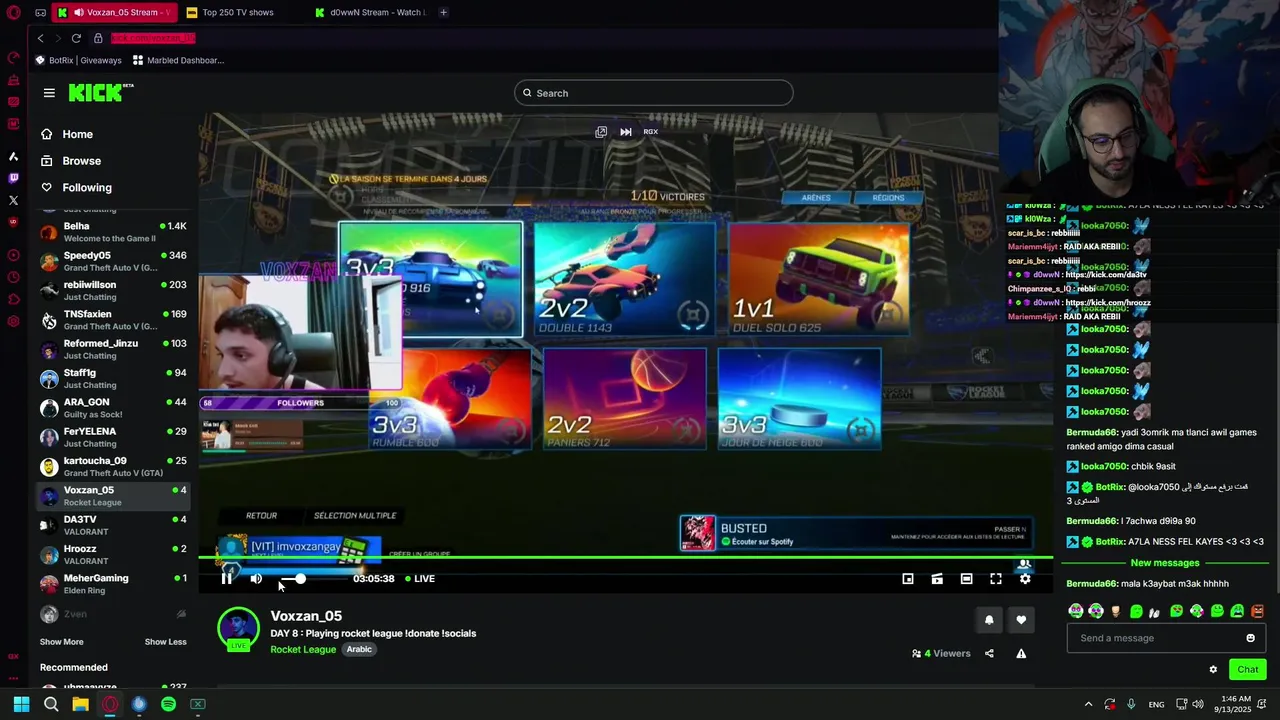Open ARA_GON channel in sidebar
This screenshot has width=1280, height=720.
113,408
